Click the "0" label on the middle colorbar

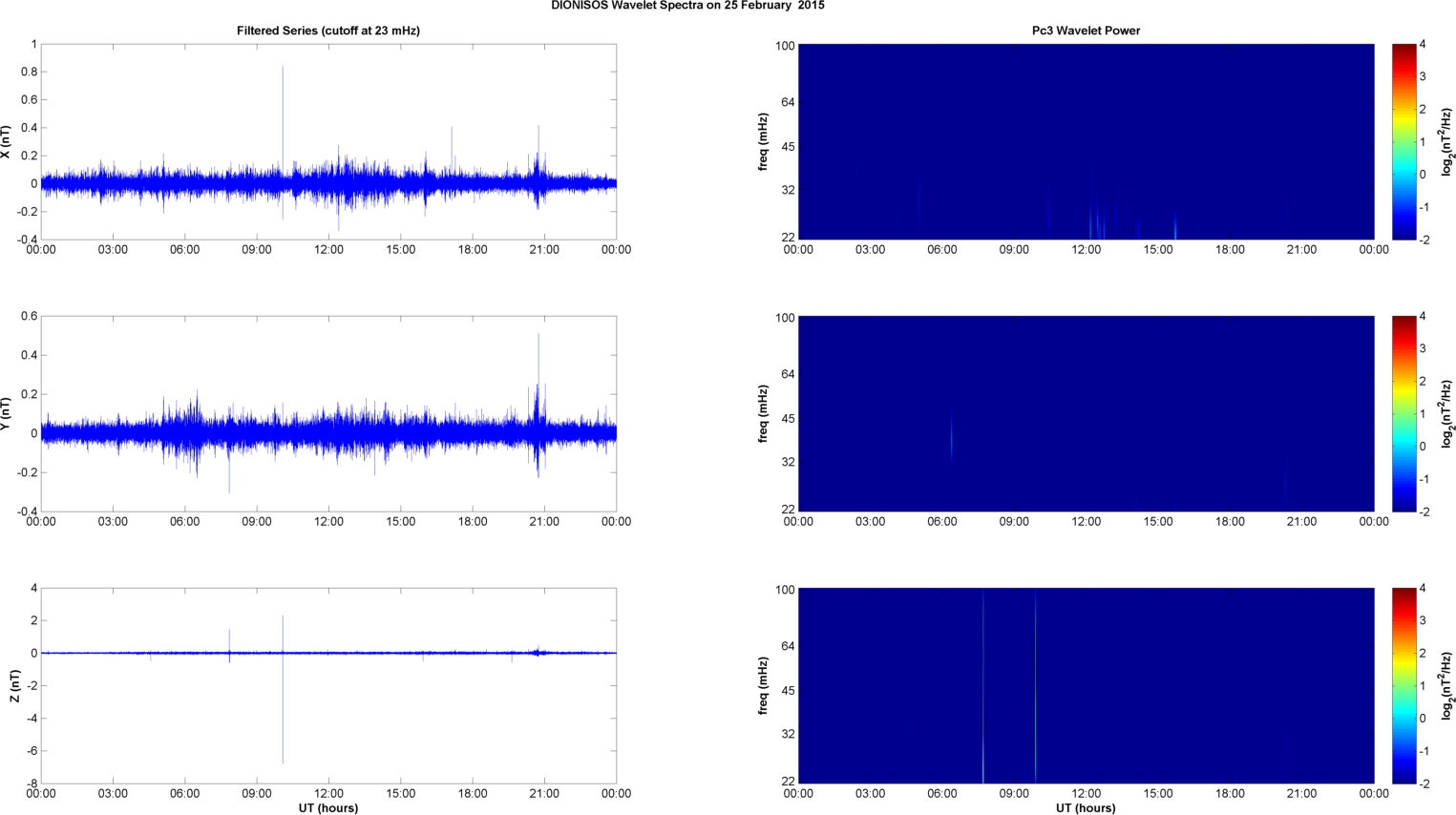point(1423,447)
